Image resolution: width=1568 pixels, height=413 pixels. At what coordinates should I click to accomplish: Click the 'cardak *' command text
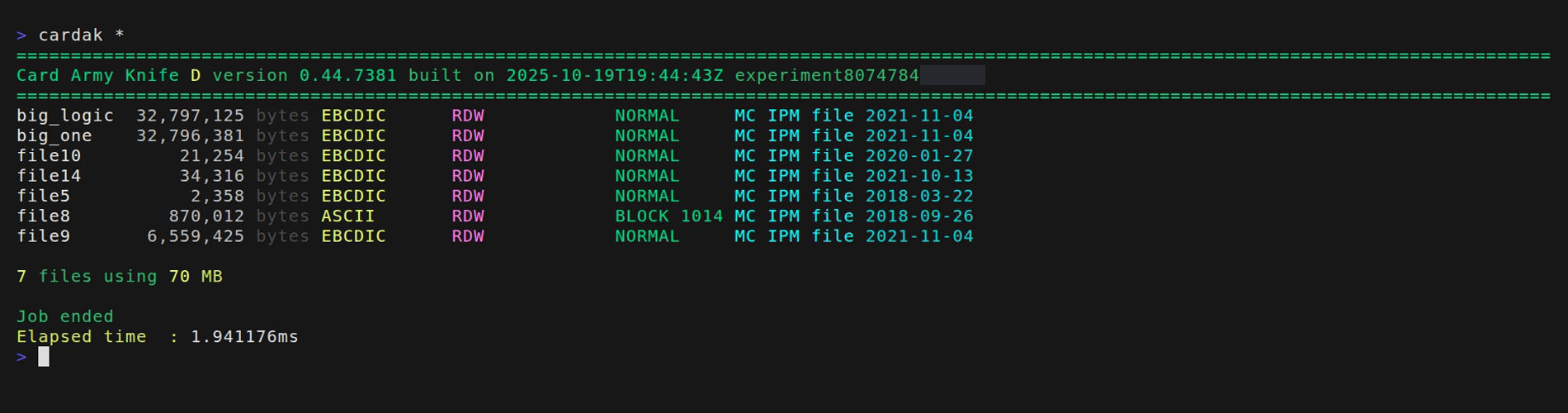pyautogui.click(x=81, y=35)
